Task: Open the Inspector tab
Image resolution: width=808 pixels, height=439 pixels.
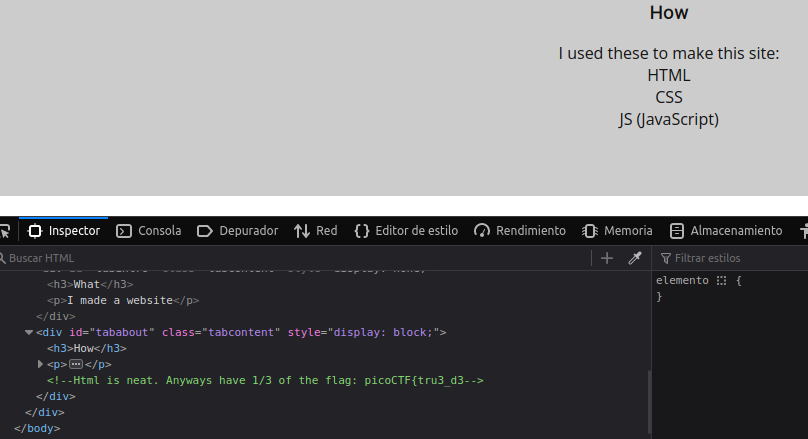Action: [64, 231]
